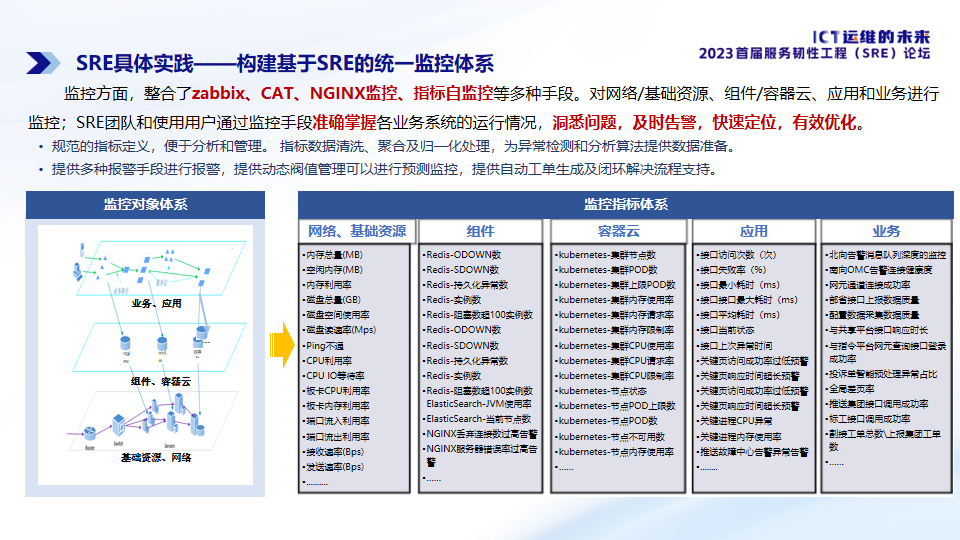Click the 监控对象体系 header bar
Viewport: 960px width, 540px height.
(145, 204)
